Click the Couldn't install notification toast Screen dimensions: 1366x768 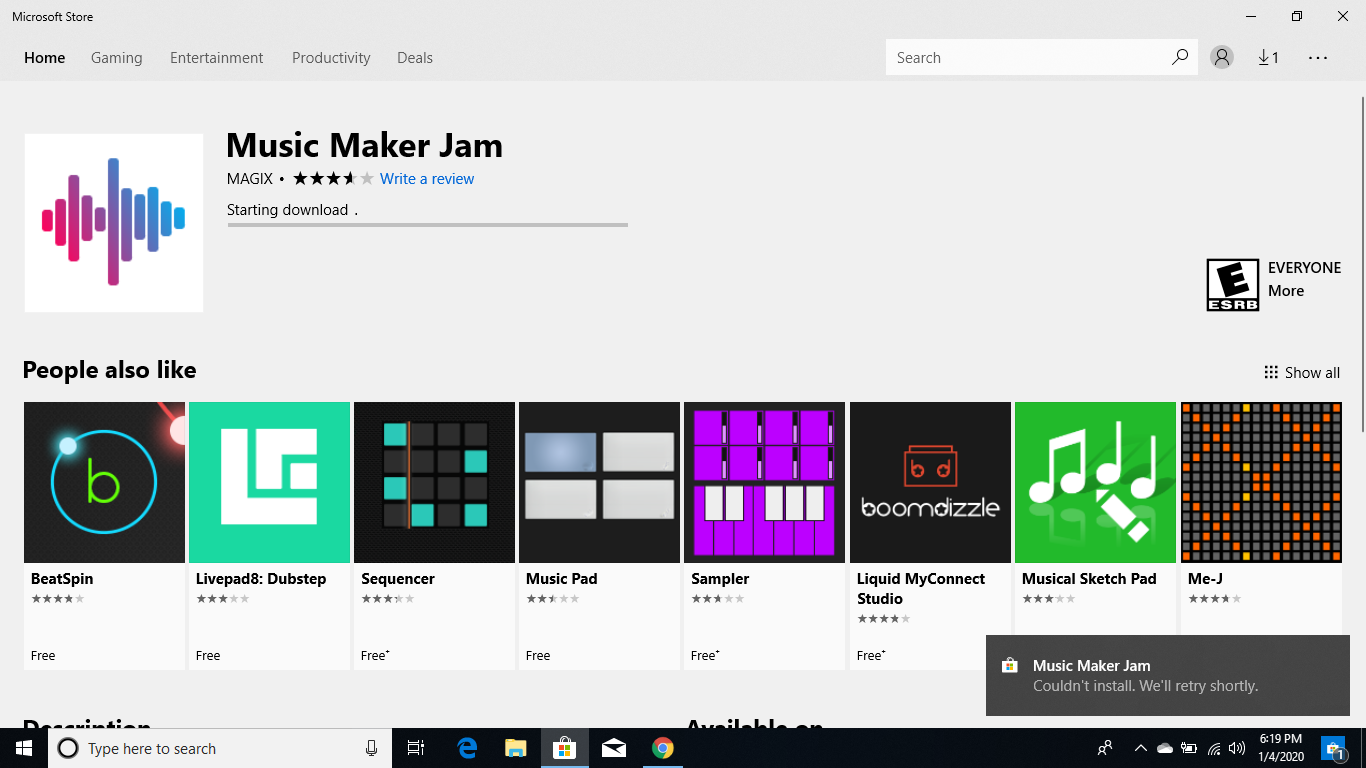click(1168, 675)
